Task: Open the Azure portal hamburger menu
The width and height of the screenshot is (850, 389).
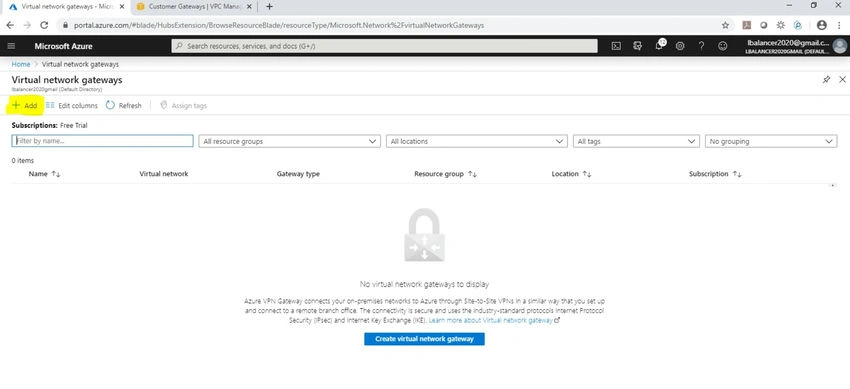Action: (11, 46)
